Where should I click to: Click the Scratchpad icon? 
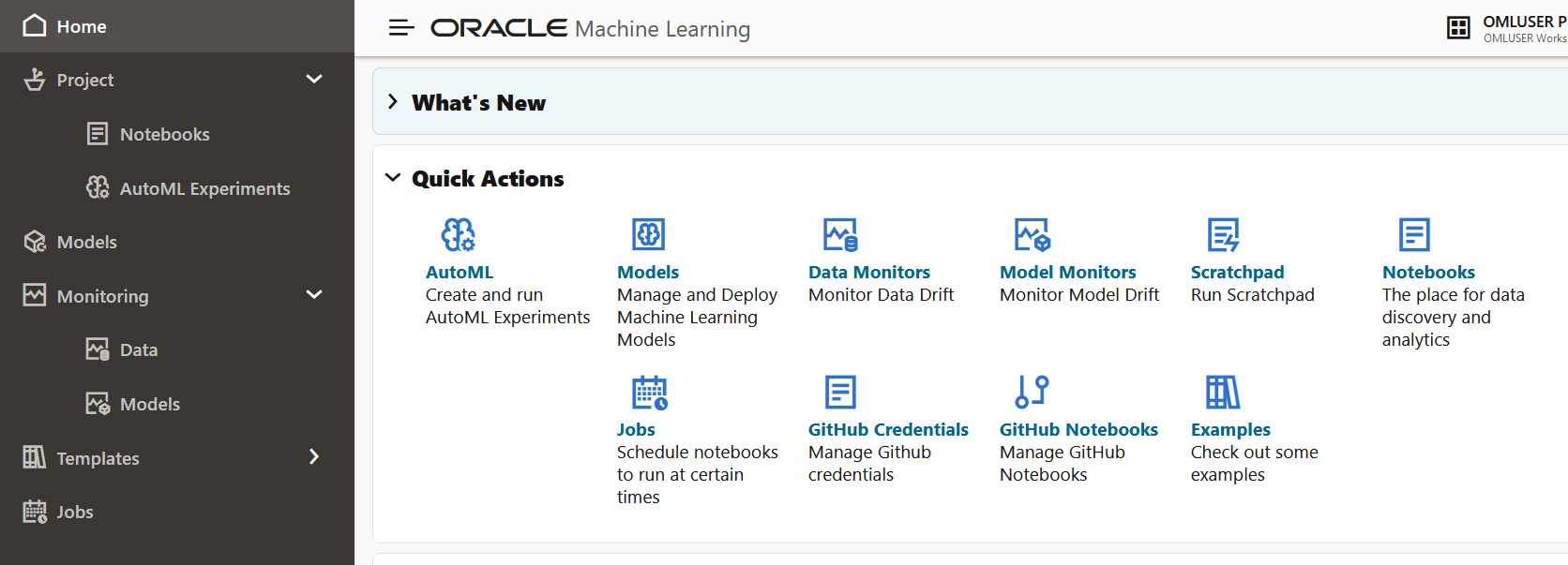(1223, 234)
